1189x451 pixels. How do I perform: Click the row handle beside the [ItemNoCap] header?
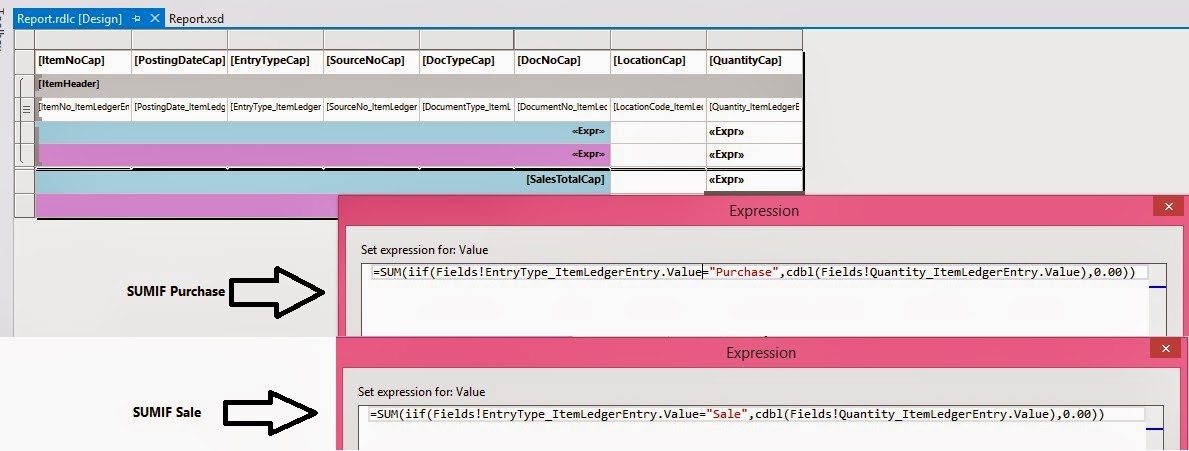[26, 61]
